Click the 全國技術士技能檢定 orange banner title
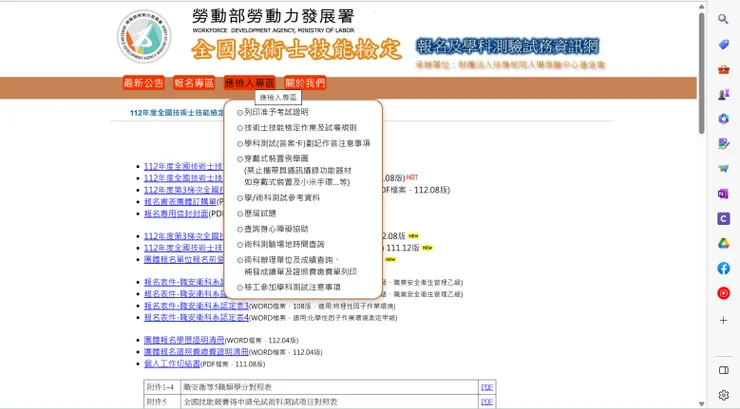 click(x=296, y=50)
